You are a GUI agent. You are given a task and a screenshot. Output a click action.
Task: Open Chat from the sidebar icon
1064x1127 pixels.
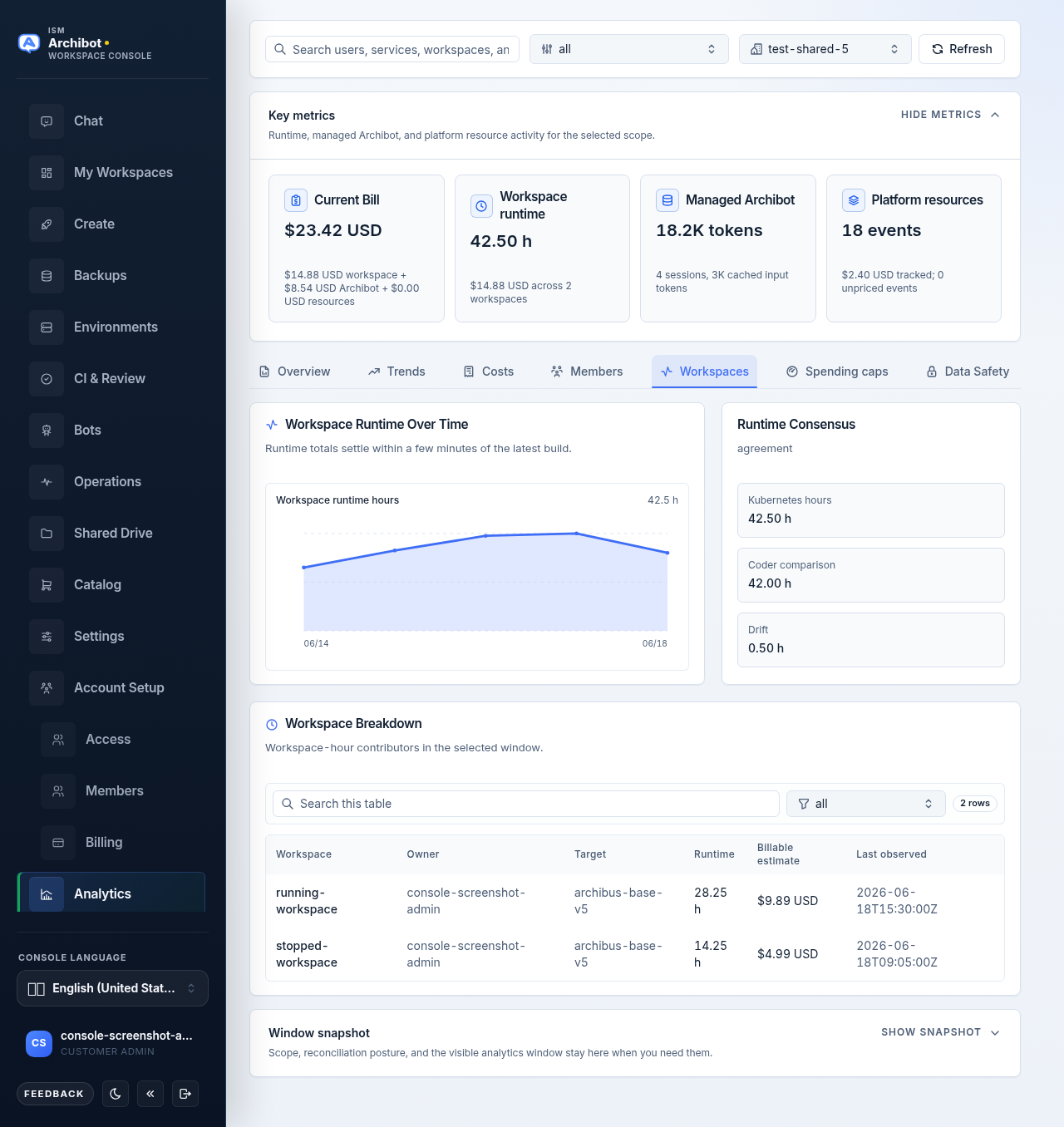point(47,121)
